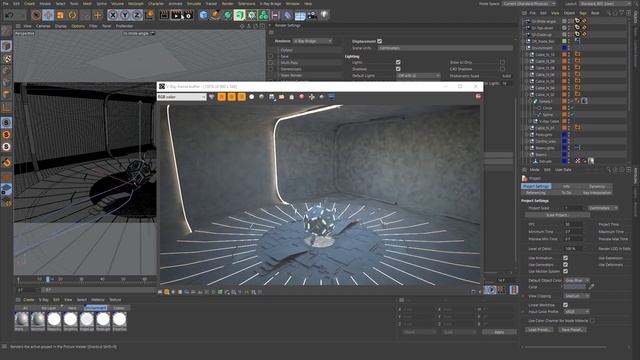Activate the Move tool
Screen dimensions: 640x360
coord(48,15)
